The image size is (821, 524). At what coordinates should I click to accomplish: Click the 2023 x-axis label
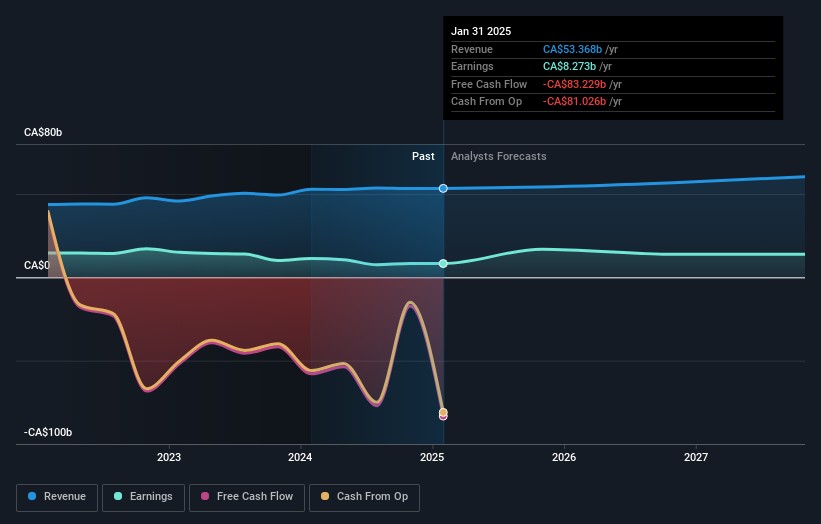coord(169,458)
